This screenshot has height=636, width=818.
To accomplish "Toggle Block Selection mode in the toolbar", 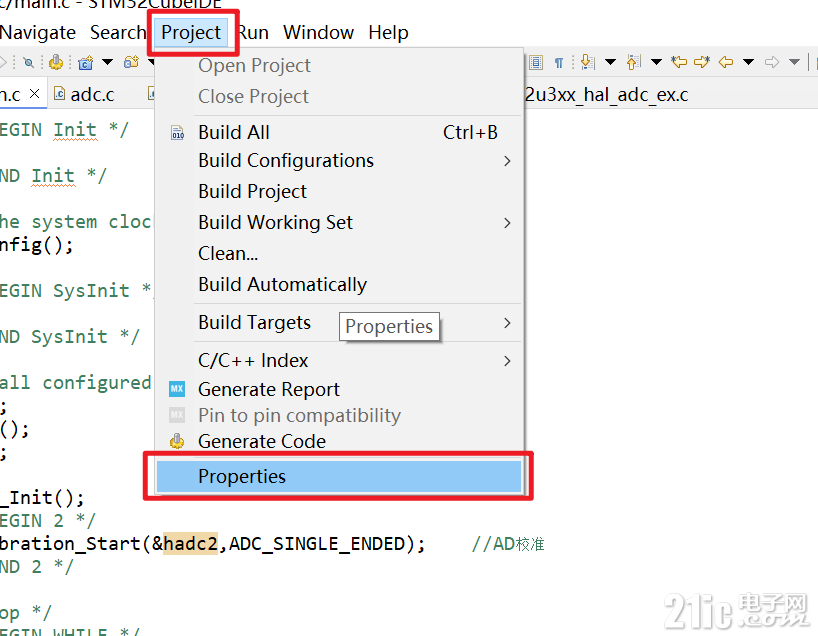I will coord(536,63).
